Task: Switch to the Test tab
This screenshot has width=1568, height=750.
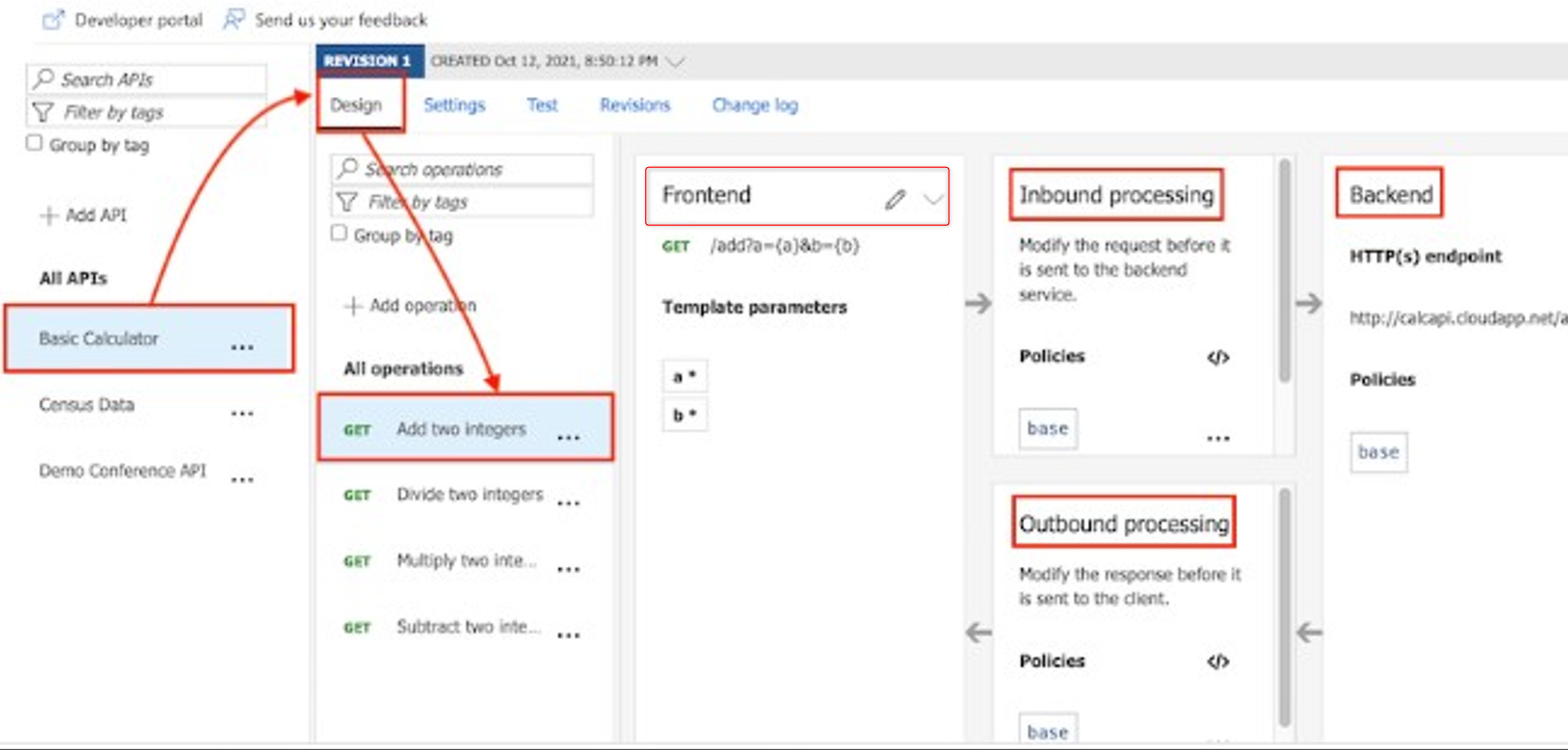Action: click(x=542, y=105)
